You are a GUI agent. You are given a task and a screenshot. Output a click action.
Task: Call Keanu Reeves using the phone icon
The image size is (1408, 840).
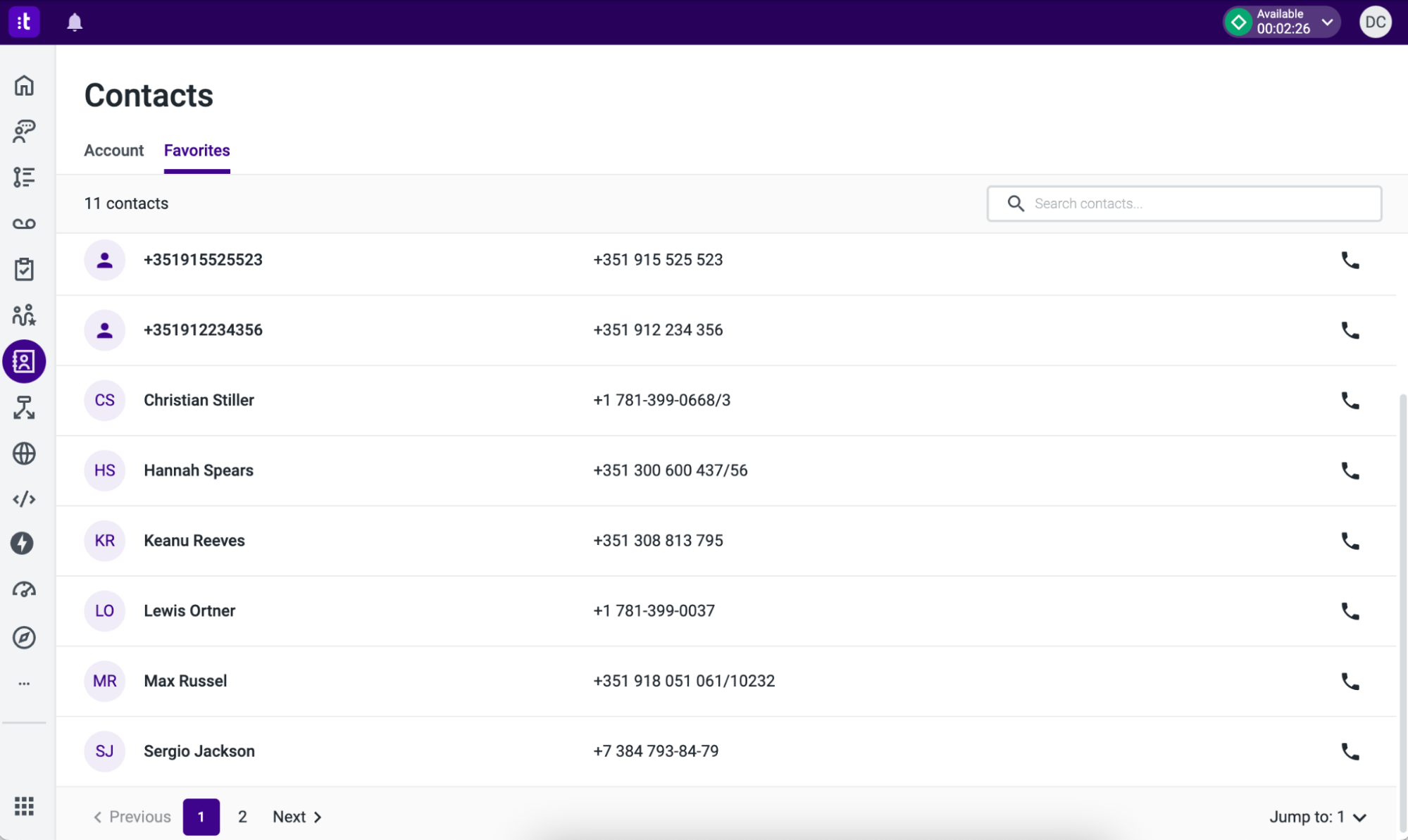point(1350,541)
